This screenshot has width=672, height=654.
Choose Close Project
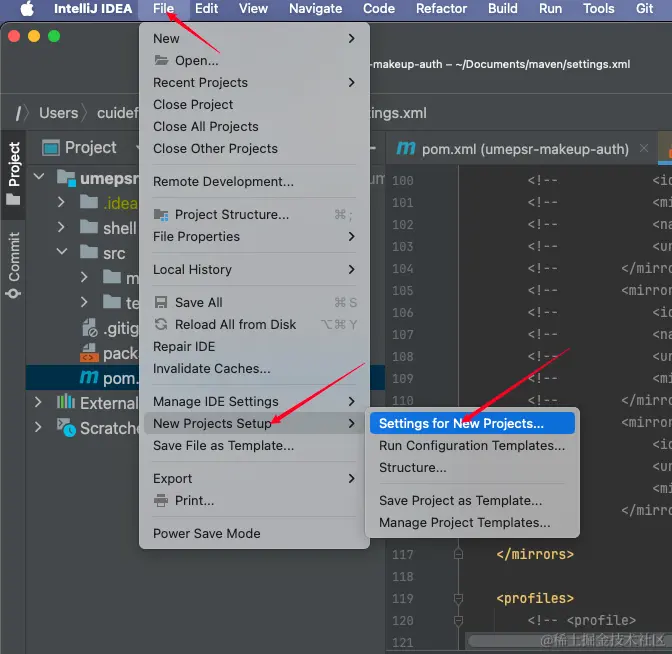(193, 105)
